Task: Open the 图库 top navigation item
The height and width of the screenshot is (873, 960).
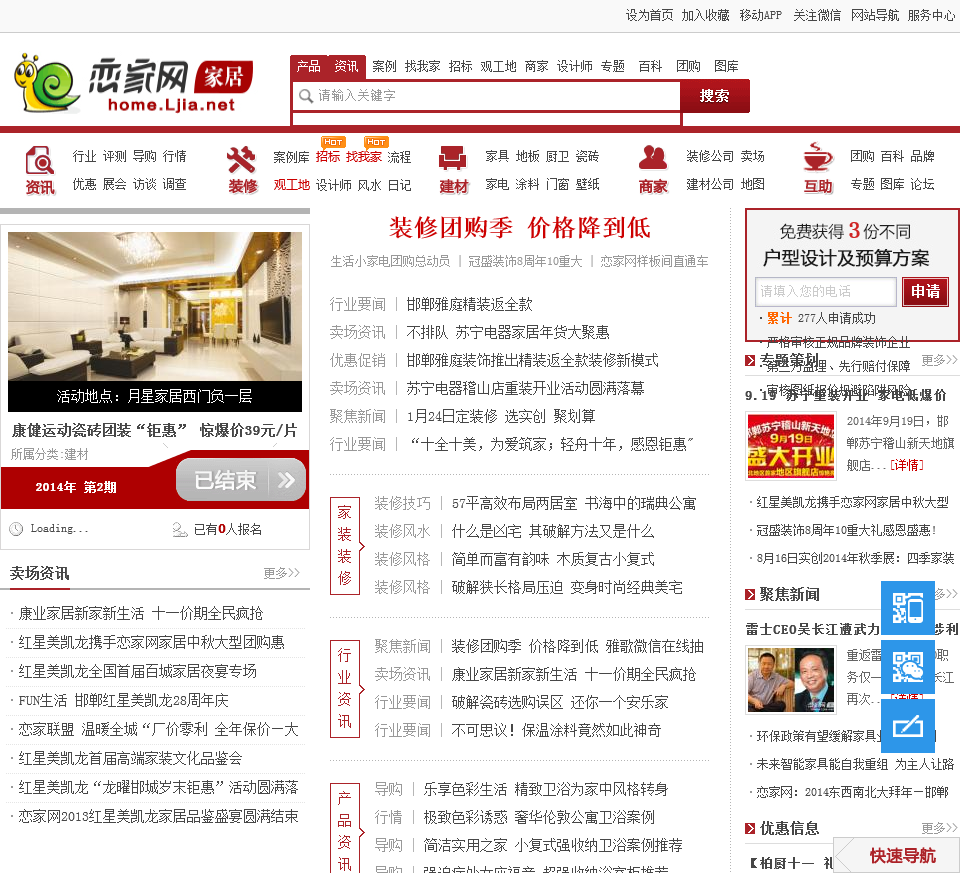Action: click(x=726, y=66)
